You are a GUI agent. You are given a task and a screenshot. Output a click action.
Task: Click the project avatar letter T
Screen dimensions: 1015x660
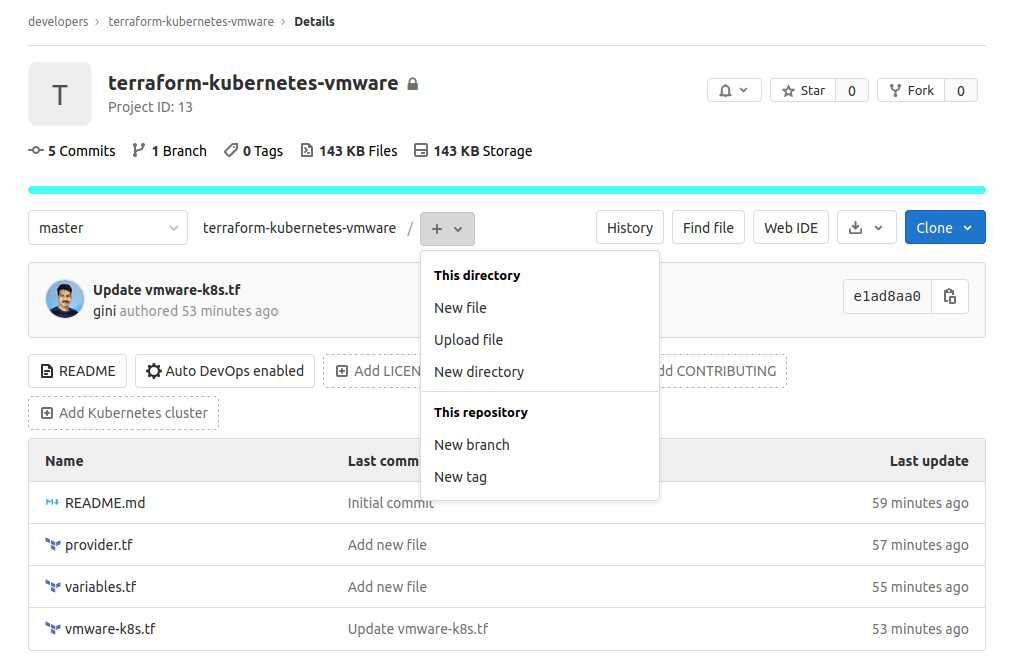[x=60, y=94]
